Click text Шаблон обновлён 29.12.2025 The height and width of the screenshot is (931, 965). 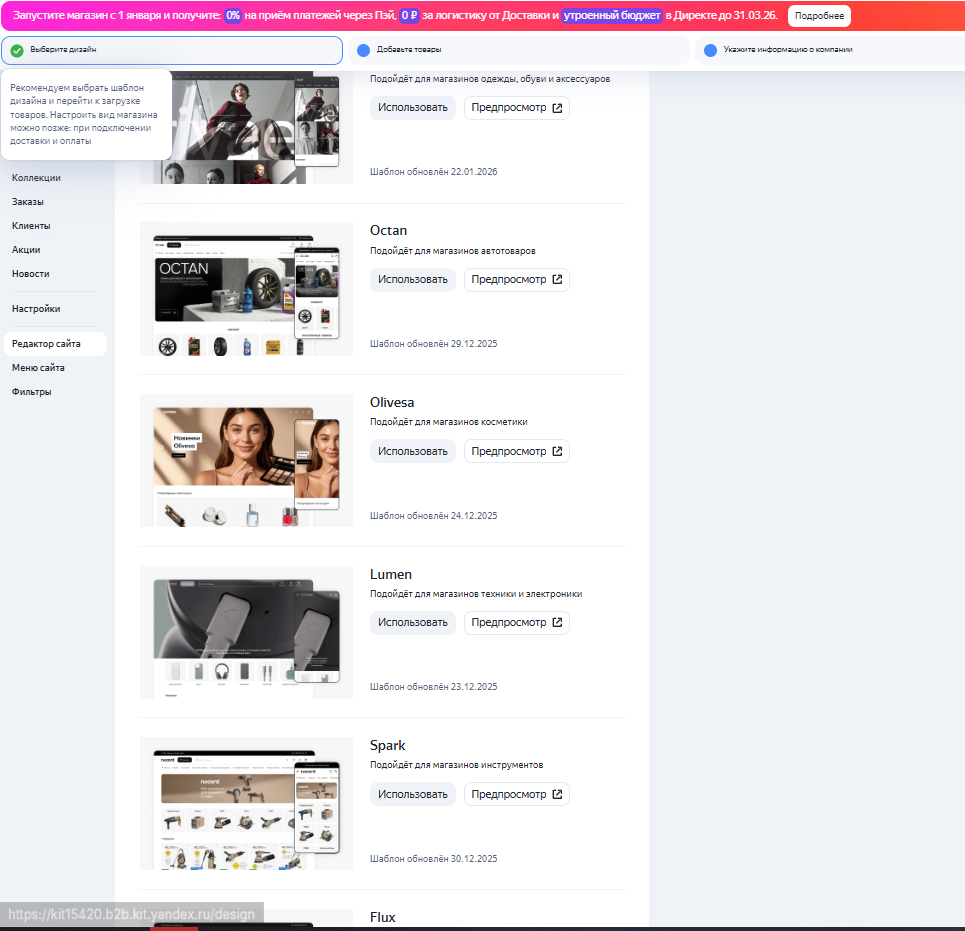pos(434,344)
